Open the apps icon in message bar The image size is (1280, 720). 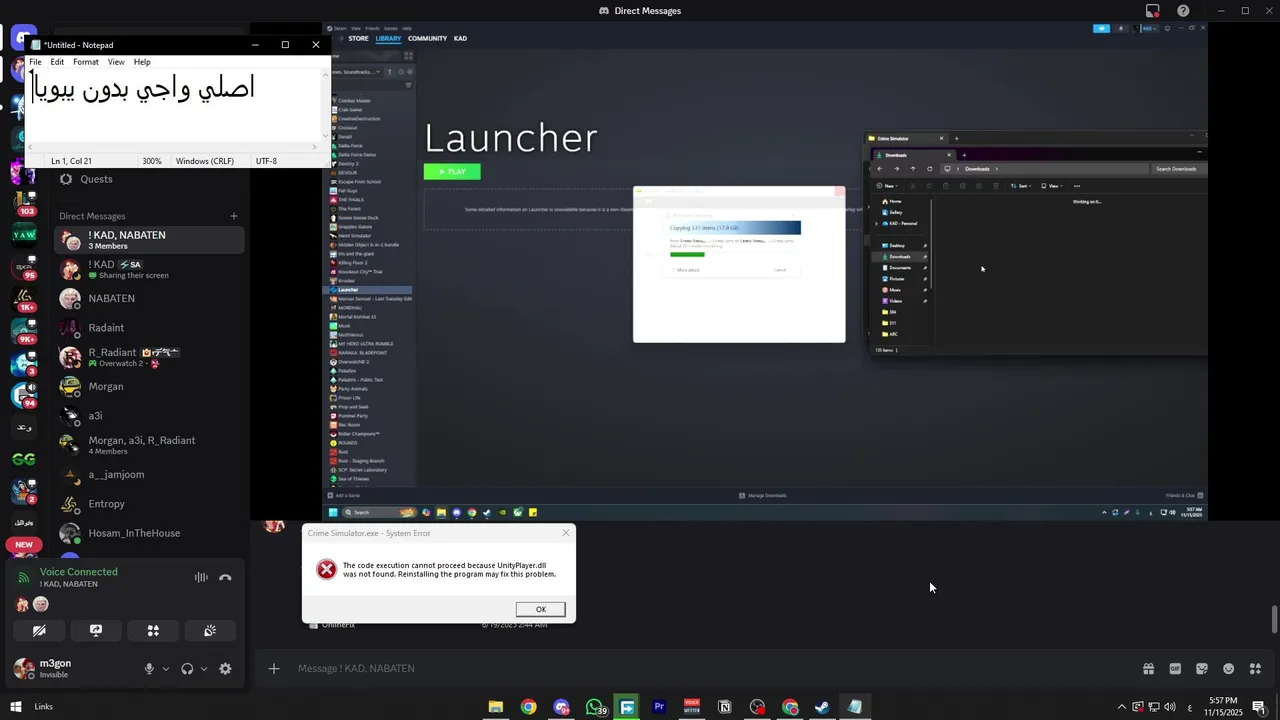coord(1256,669)
